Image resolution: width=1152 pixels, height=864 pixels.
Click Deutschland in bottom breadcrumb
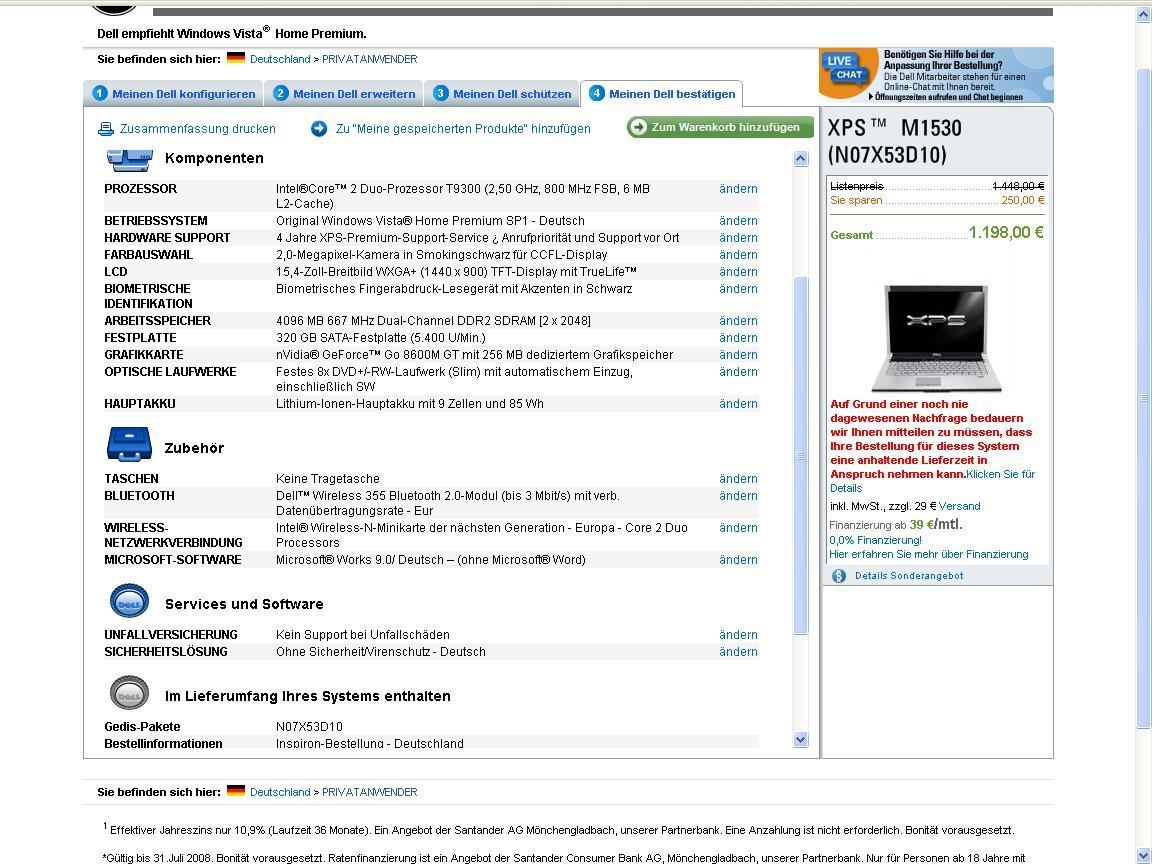pos(280,792)
